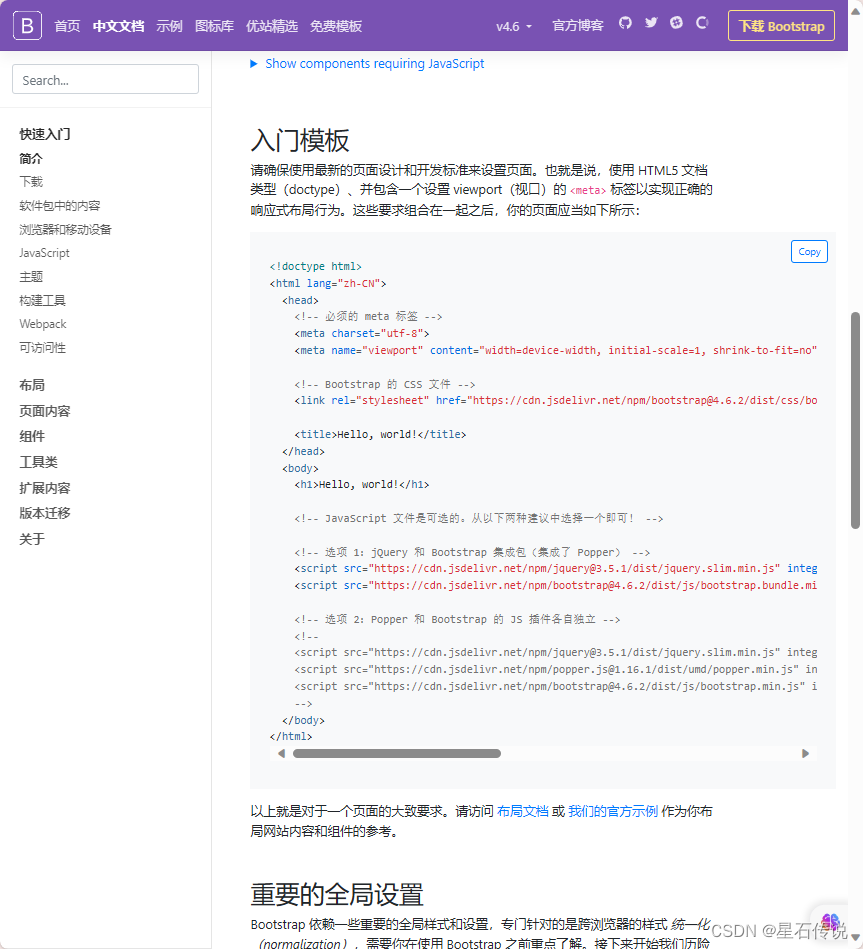Click the Search input field
Image resolution: width=863 pixels, height=949 pixels.
coord(104,78)
